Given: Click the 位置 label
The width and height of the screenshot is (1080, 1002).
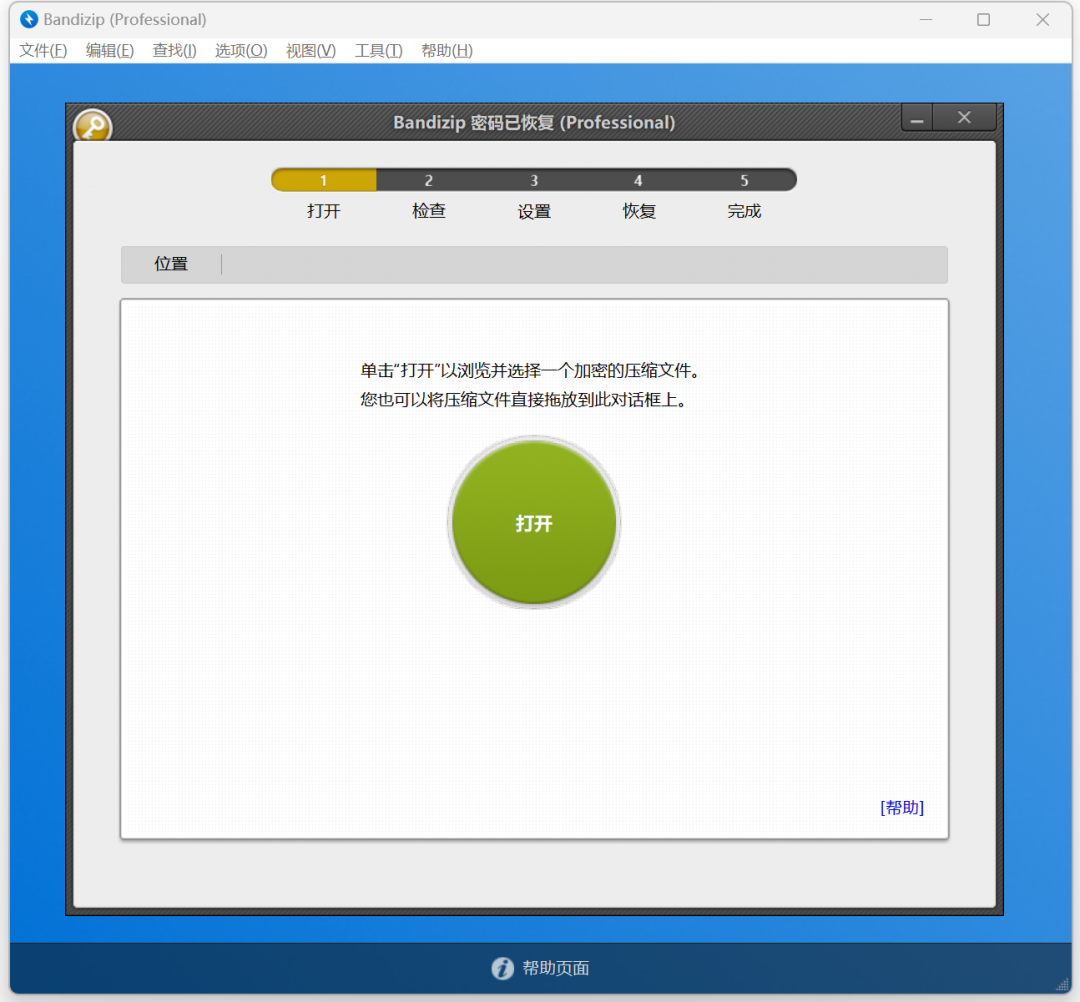Looking at the screenshot, I should [171, 264].
